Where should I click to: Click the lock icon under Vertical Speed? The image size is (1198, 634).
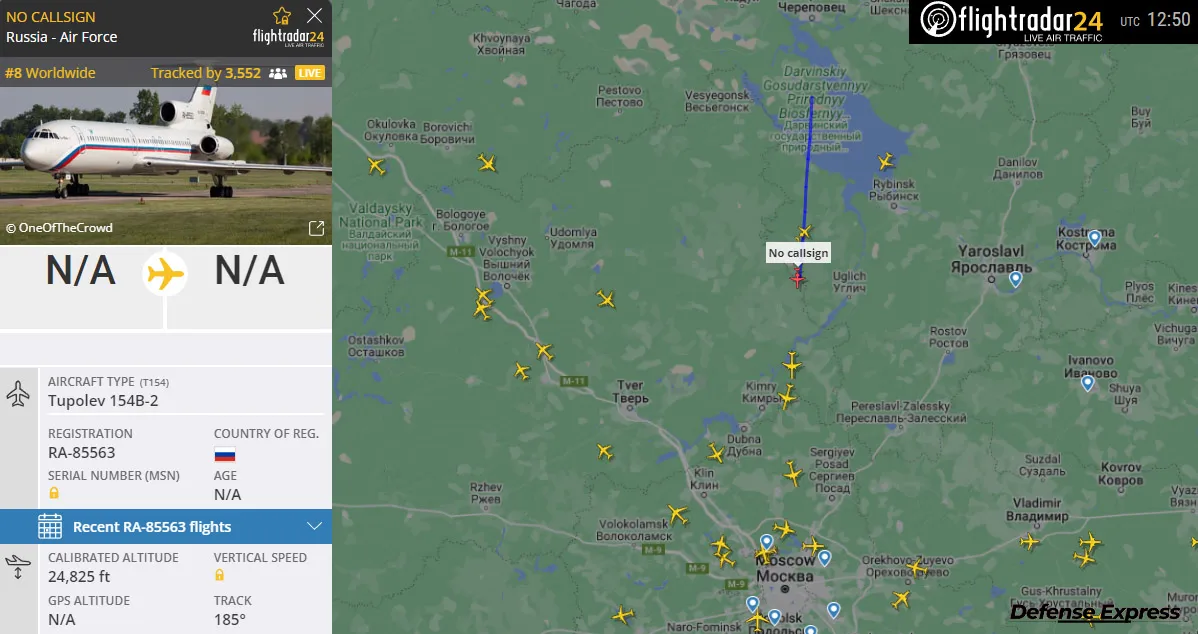tap(219, 574)
